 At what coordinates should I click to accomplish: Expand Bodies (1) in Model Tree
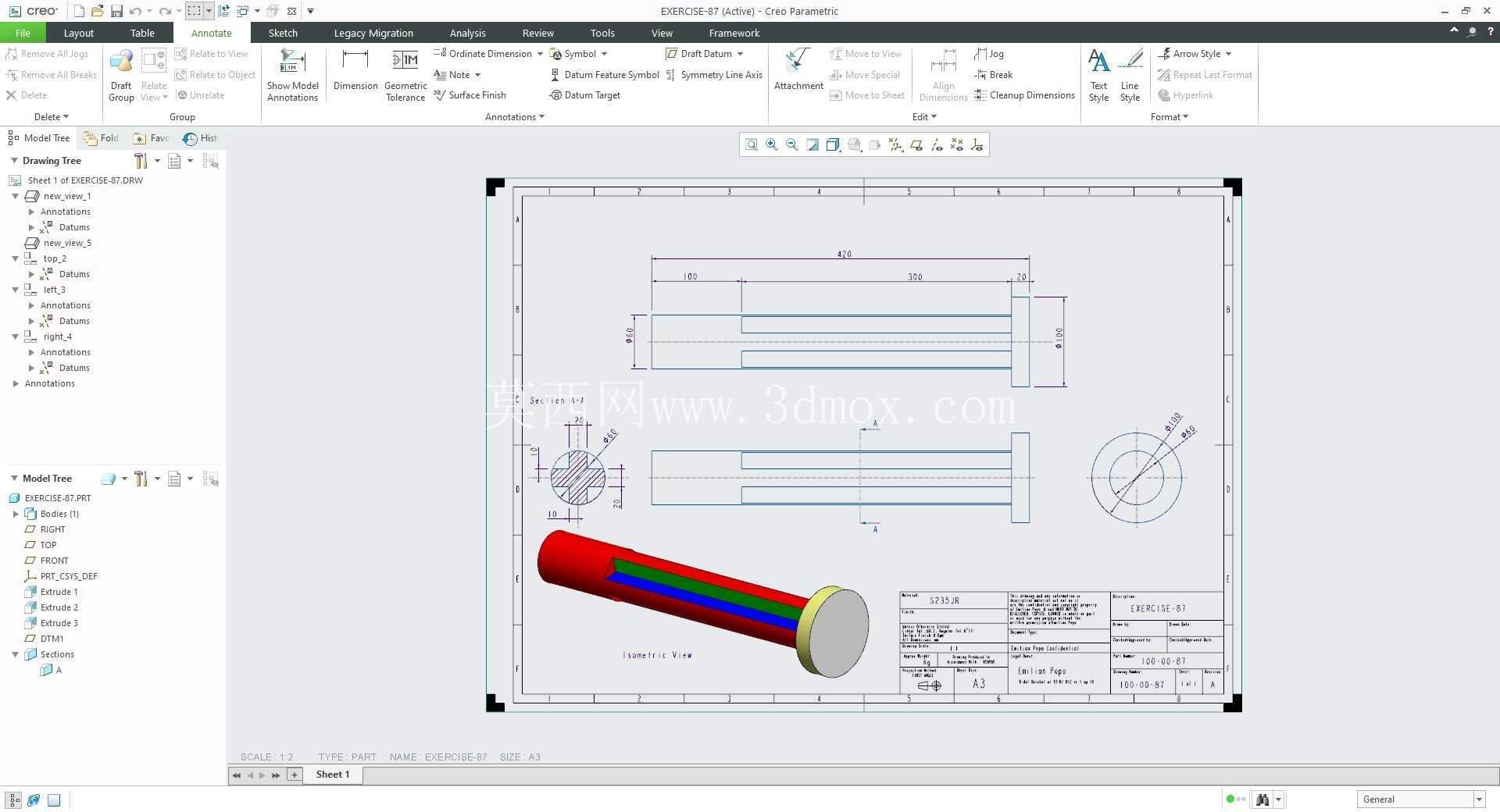click(16, 514)
